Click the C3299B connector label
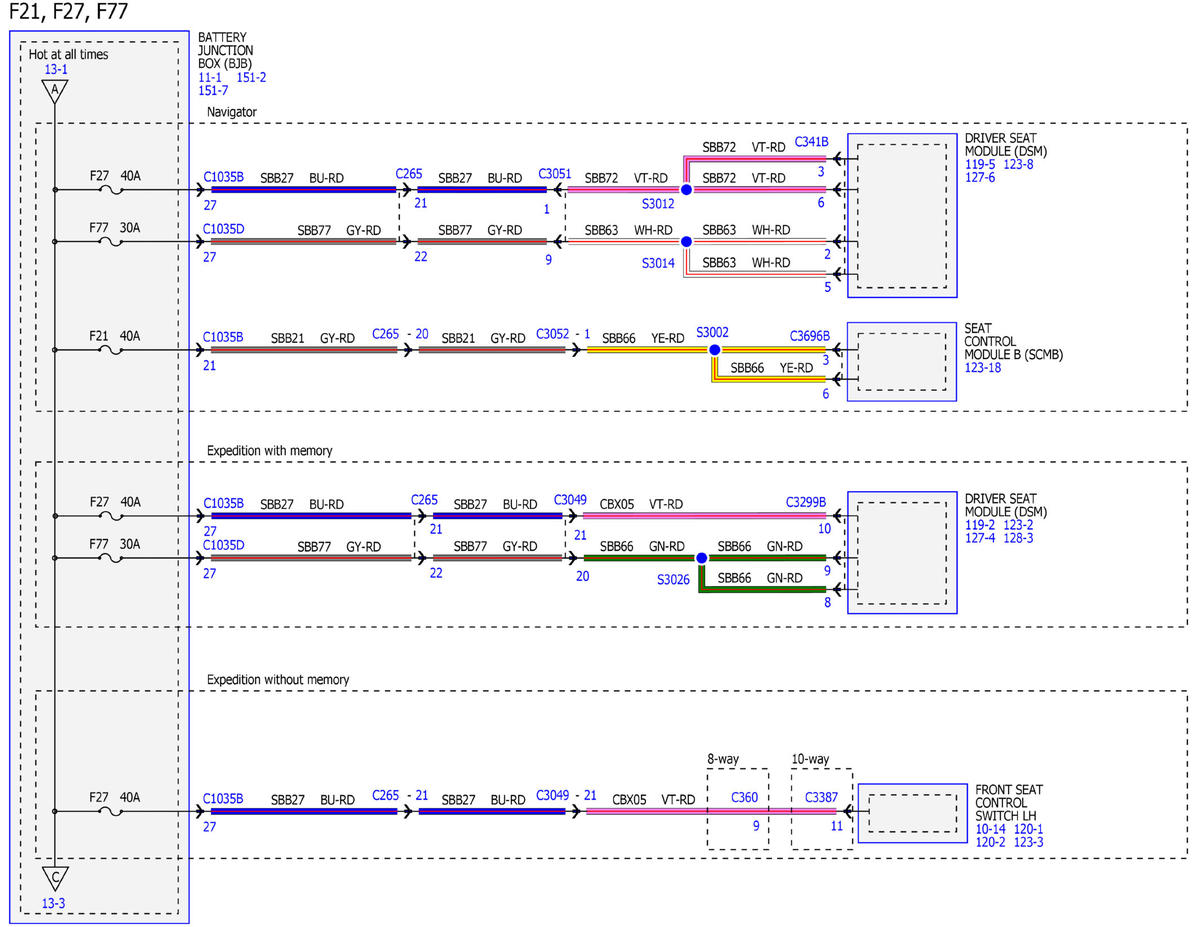The image size is (1200, 927). [x=807, y=502]
